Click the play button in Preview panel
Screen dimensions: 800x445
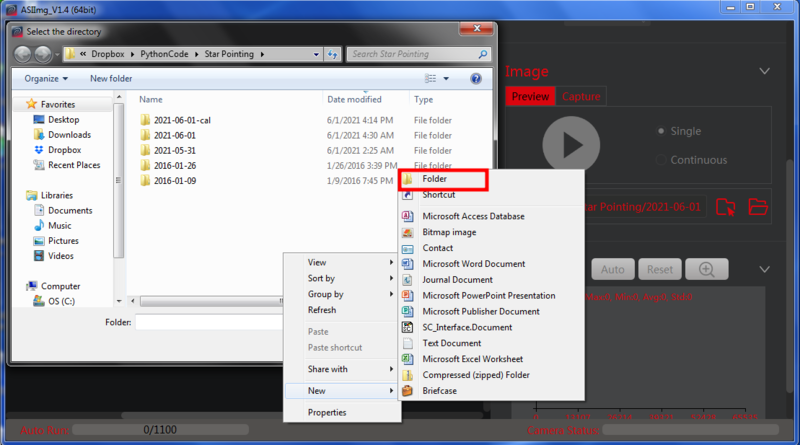point(571,144)
